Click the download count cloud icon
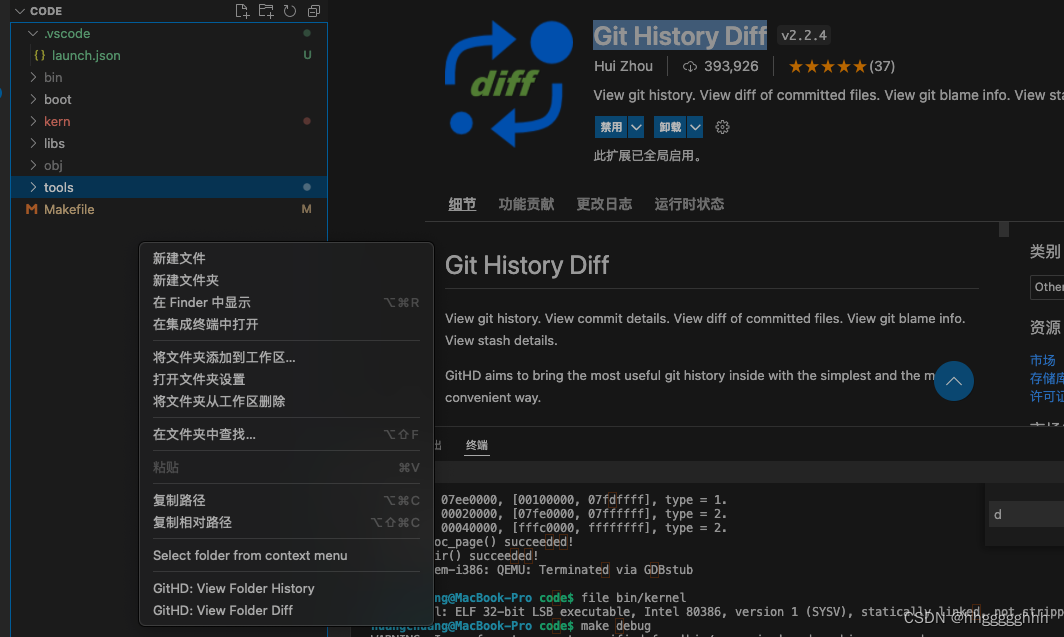Image resolution: width=1064 pixels, height=637 pixels. [689, 66]
